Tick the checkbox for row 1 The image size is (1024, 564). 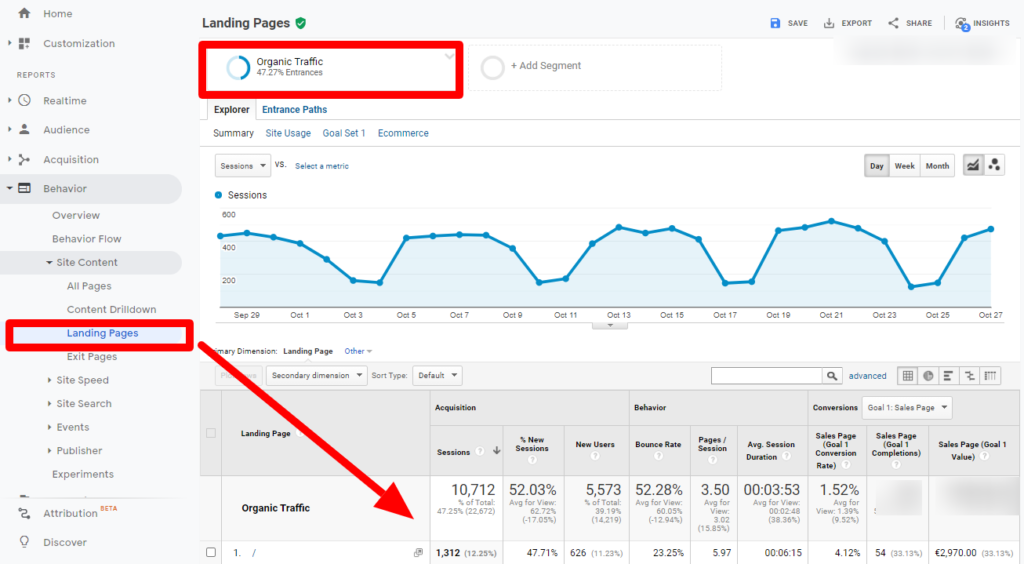point(211,552)
